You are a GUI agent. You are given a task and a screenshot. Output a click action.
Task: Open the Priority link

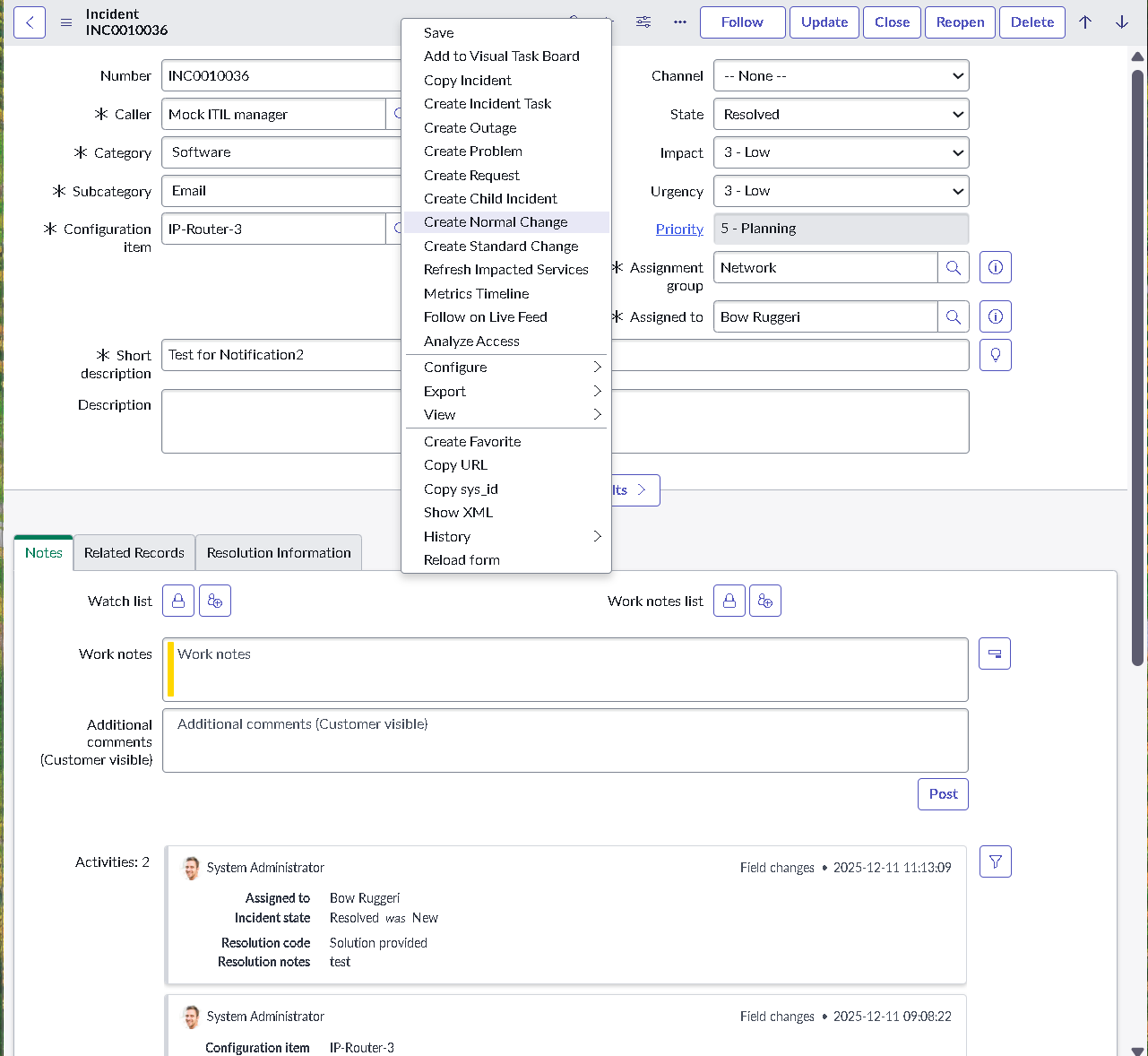click(x=679, y=229)
